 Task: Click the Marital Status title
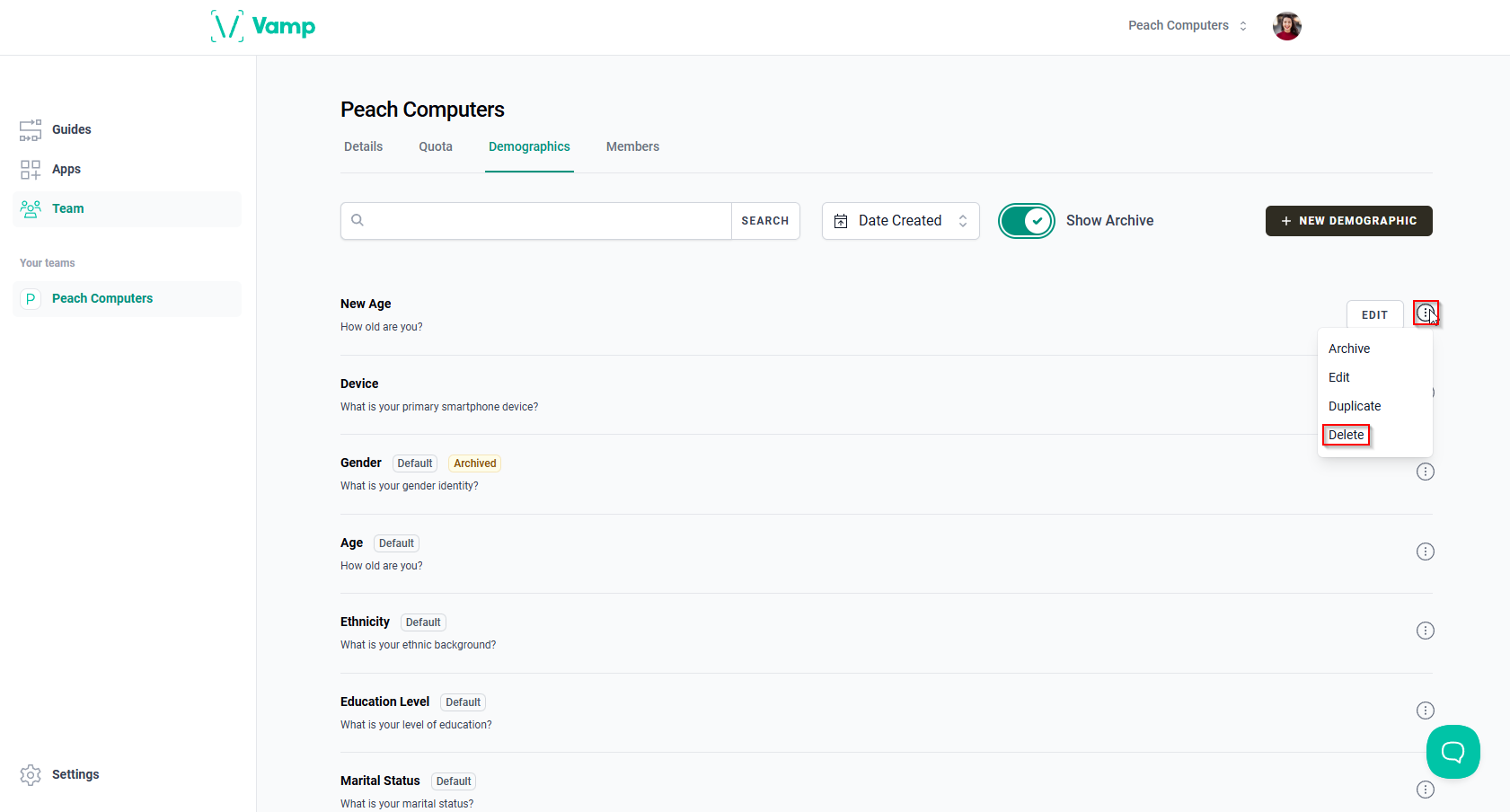[x=380, y=781]
